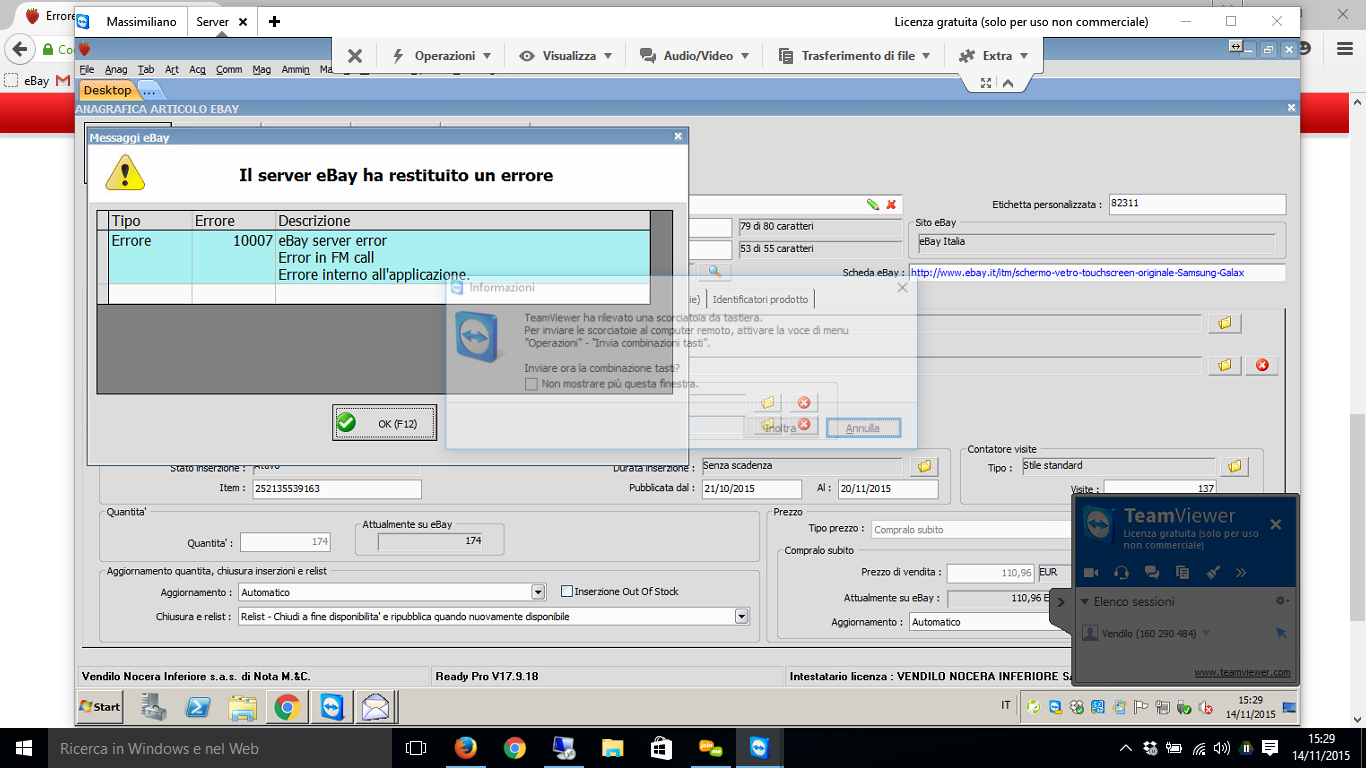Viewport: 1366px width, 768px height.
Task: Collapse Elenco sessioni section
Action: coord(1085,602)
